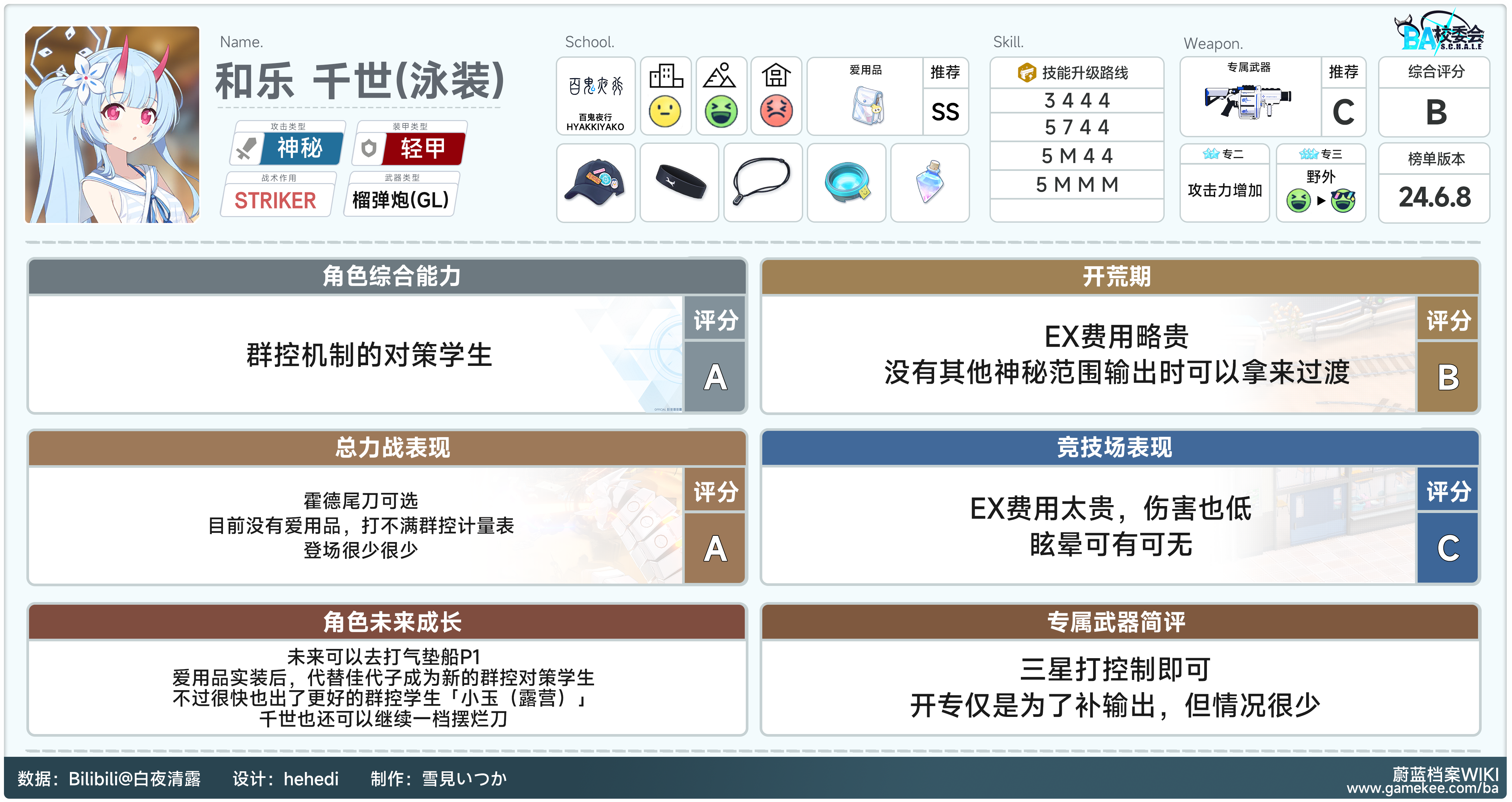Click the urban terrain building icon

point(666,76)
